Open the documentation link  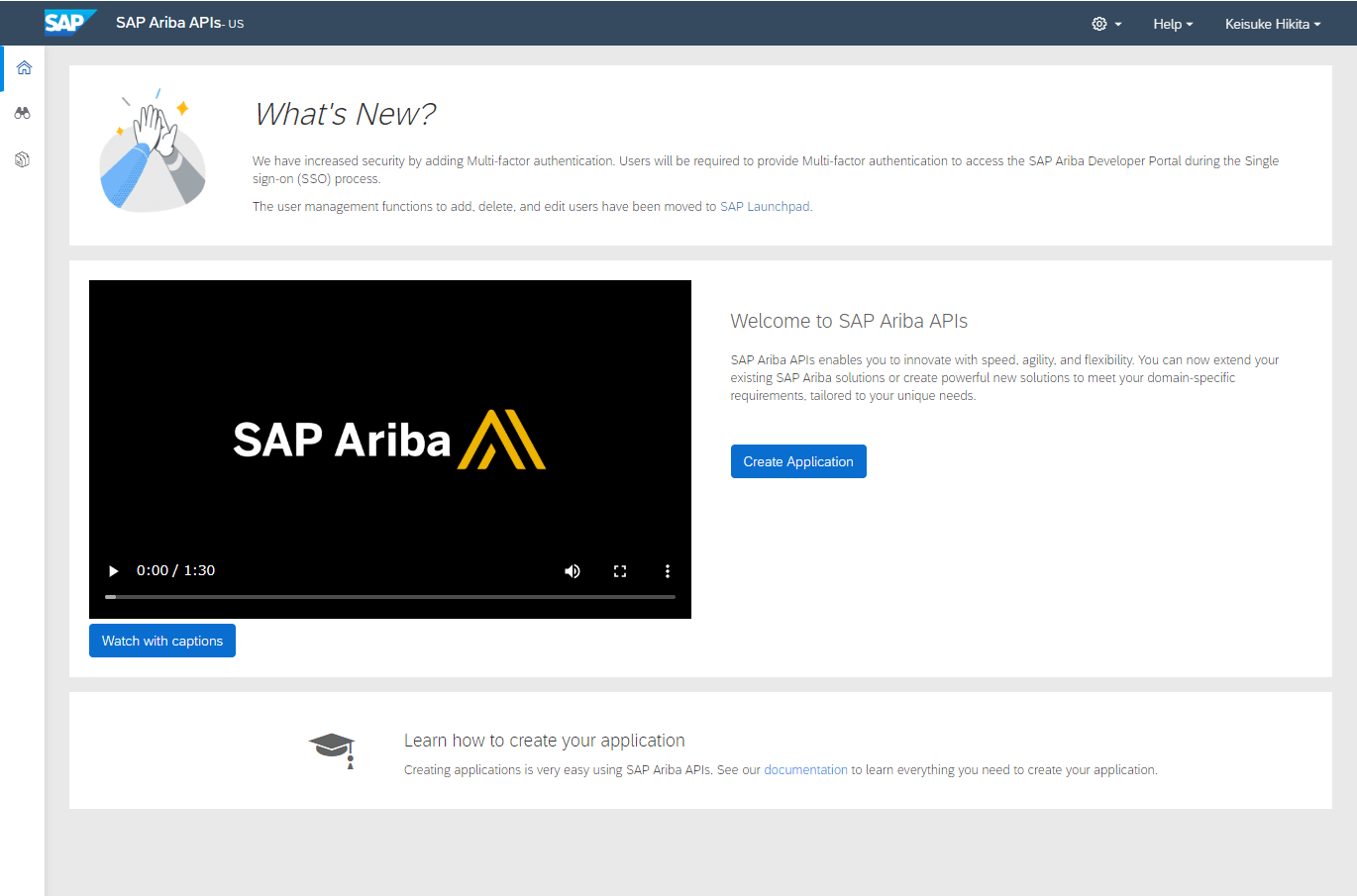click(805, 770)
